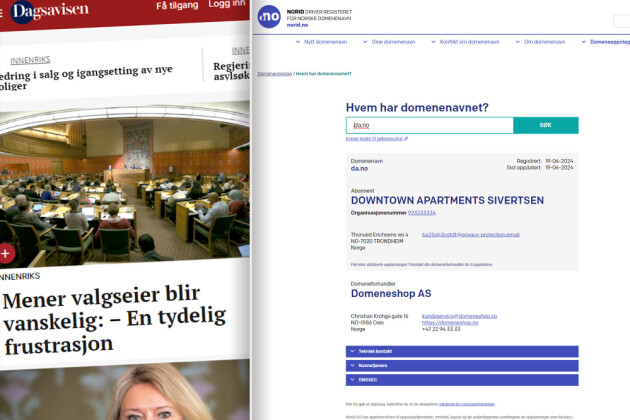Click the domain search input field containing da.no

[430, 125]
